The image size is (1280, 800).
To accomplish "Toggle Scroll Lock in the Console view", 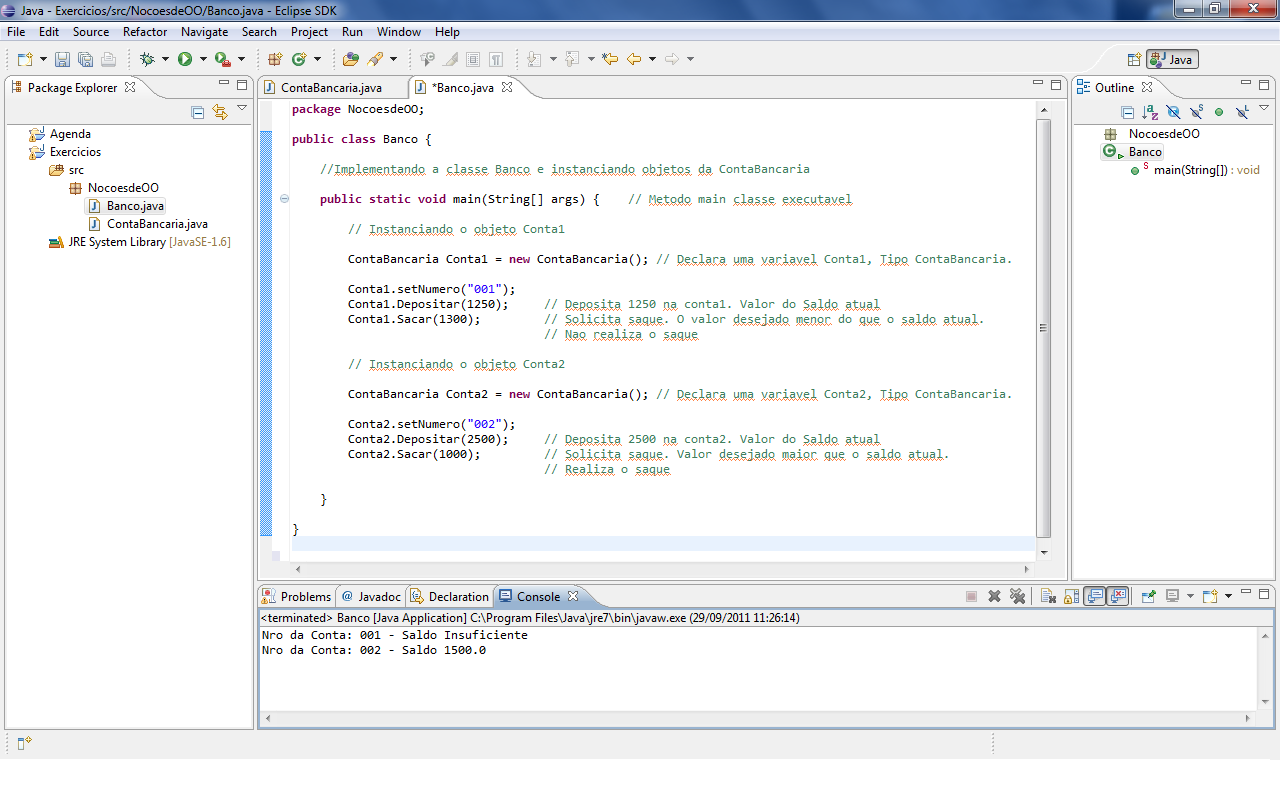I will 1070,596.
